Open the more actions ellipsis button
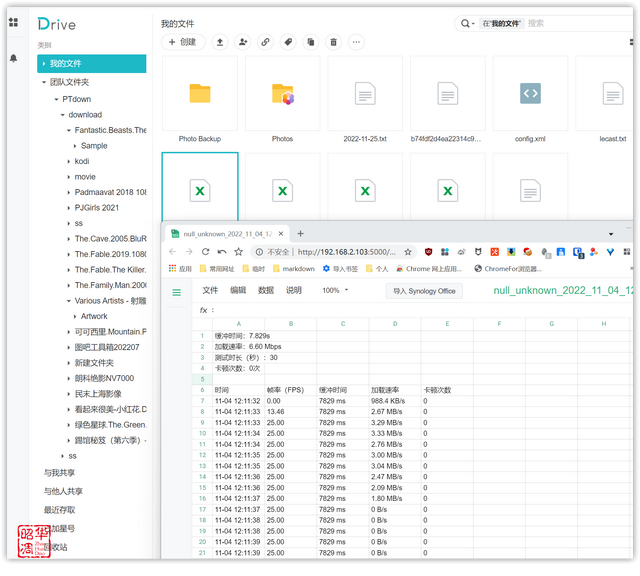640x576 pixels. (x=356, y=42)
